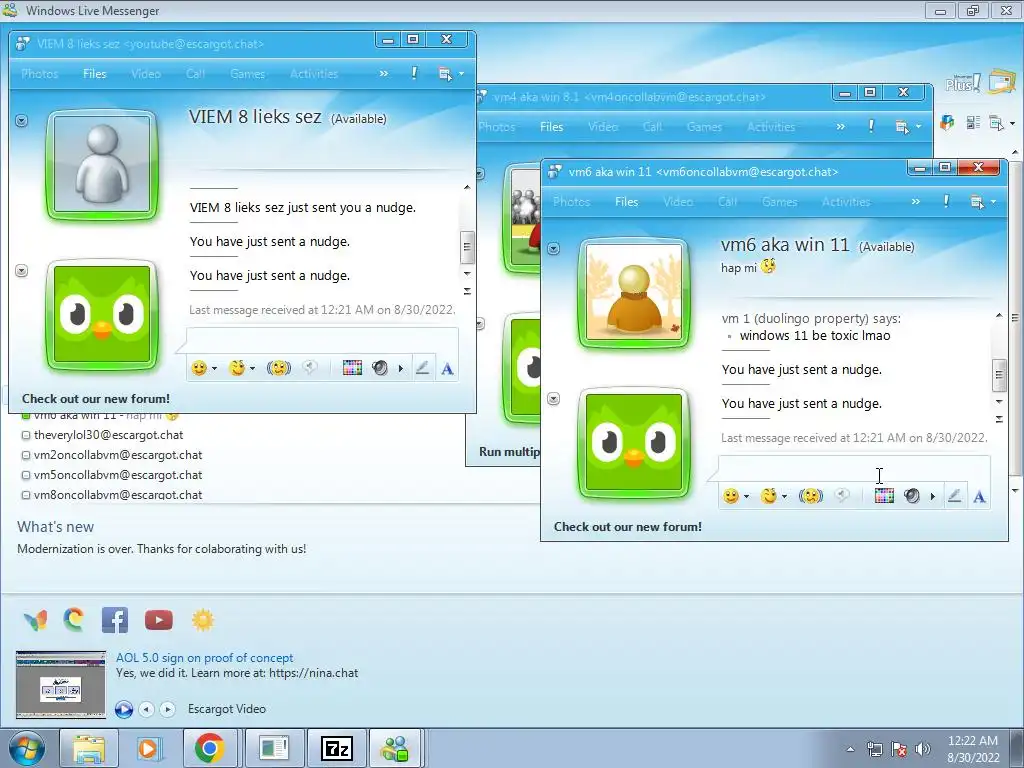Open the YouTube icon in main window
1024x768 pixels.
159,620
